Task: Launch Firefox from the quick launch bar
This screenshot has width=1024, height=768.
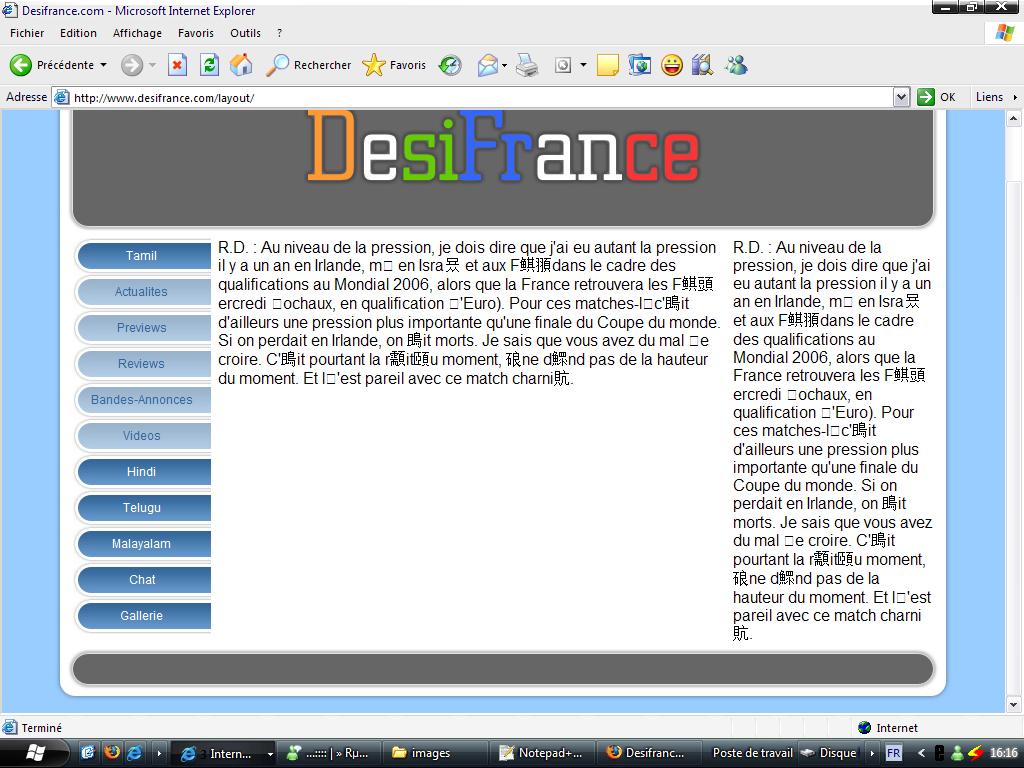Action: click(x=112, y=752)
